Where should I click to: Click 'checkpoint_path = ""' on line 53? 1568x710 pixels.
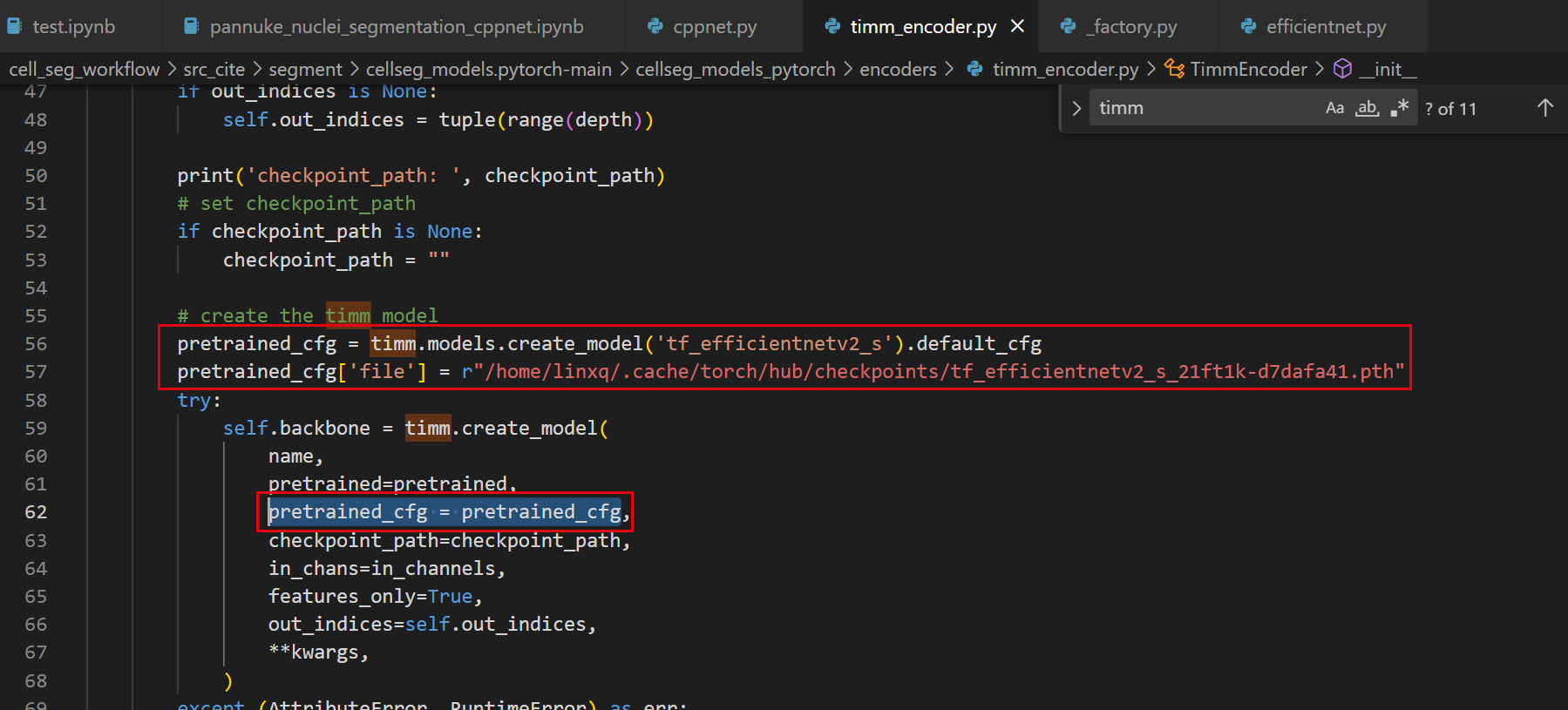click(x=336, y=260)
